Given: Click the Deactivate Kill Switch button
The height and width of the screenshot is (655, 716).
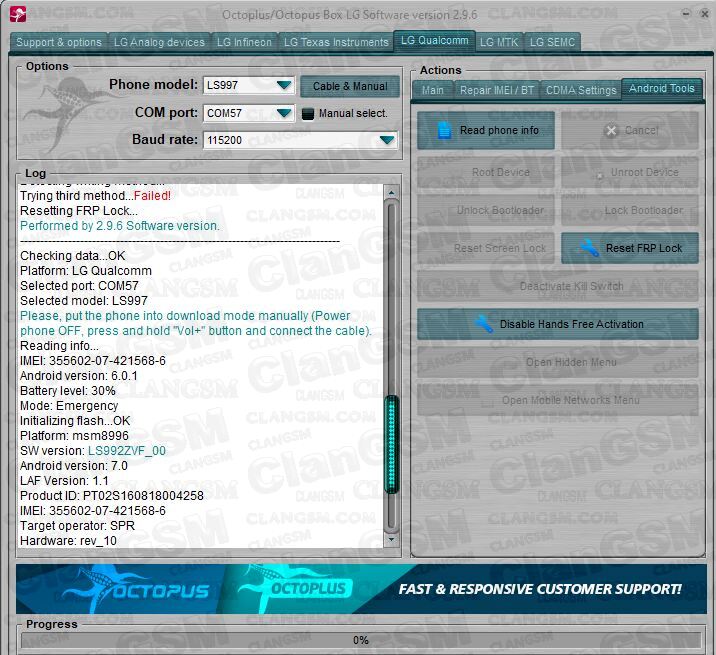Looking at the screenshot, I should pyautogui.click(x=558, y=286).
